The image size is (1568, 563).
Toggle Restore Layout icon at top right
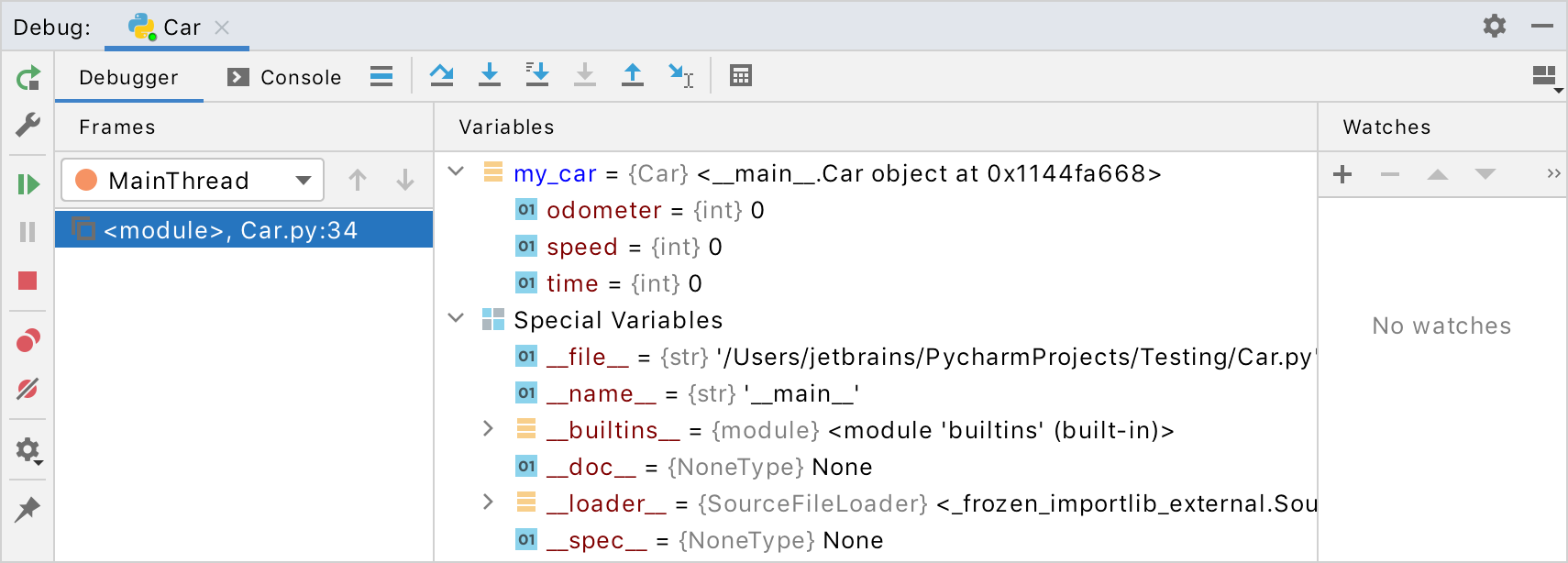1547,78
